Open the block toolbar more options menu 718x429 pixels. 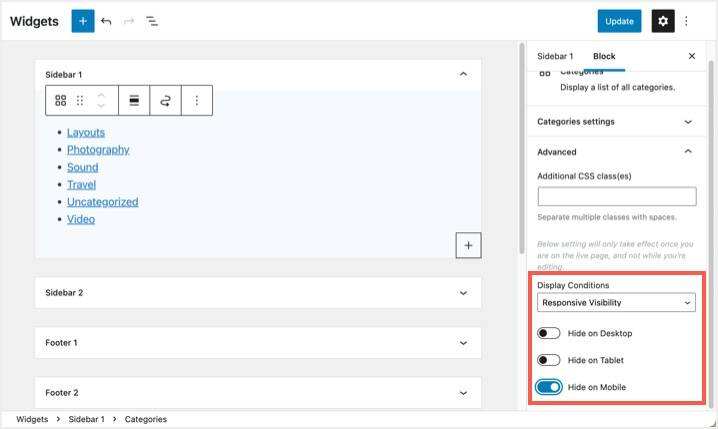pos(197,101)
